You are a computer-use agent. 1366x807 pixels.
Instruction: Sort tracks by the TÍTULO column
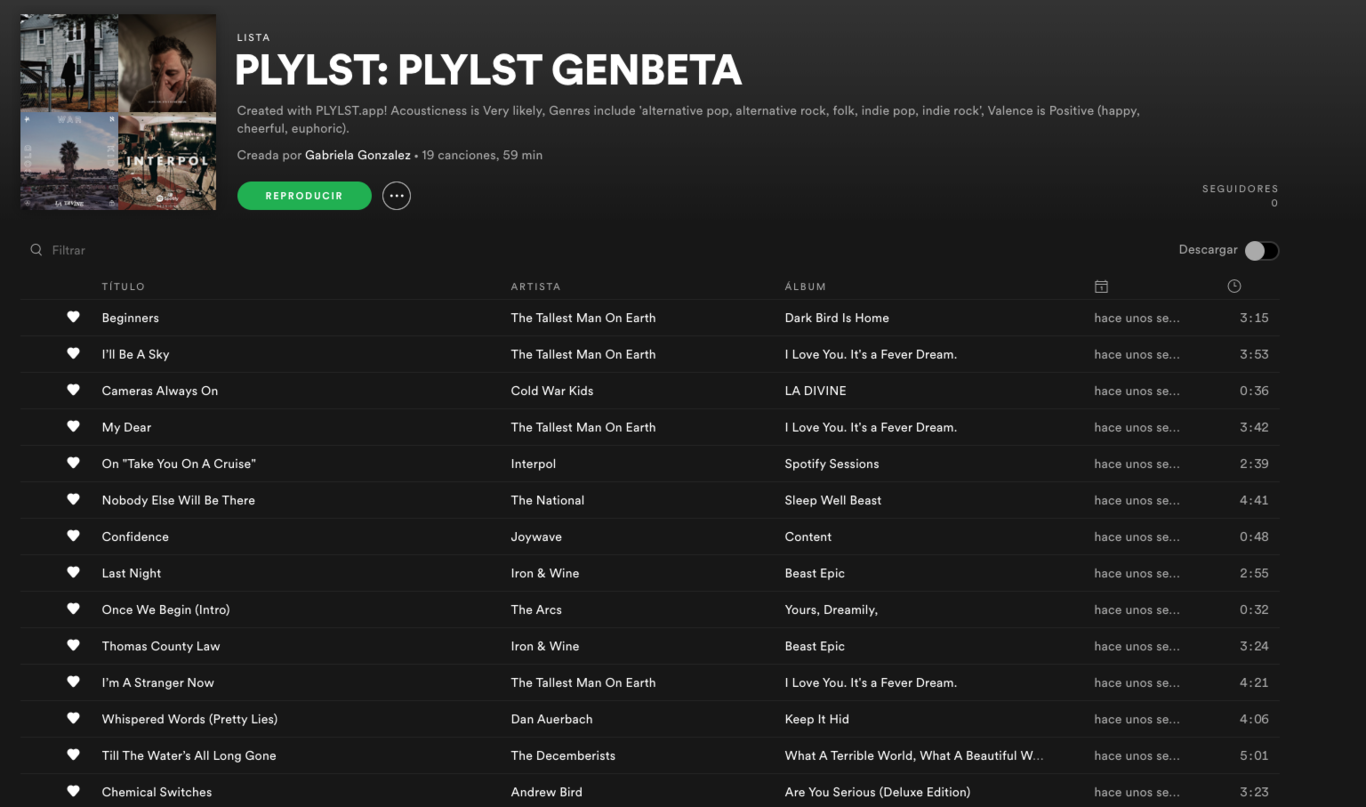point(123,286)
